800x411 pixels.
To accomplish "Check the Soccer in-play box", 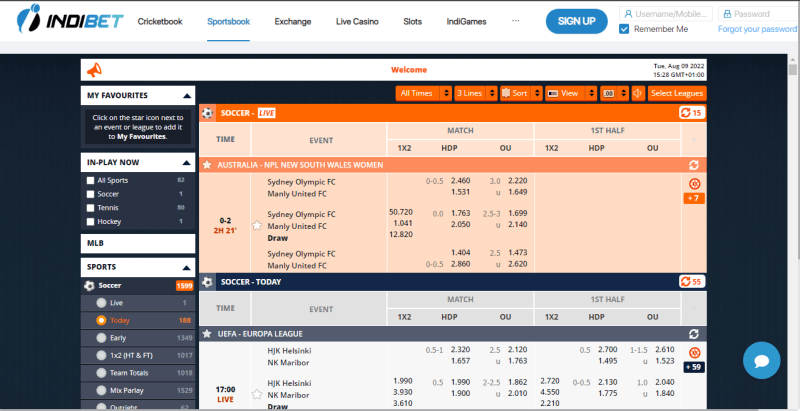I will pos(90,194).
